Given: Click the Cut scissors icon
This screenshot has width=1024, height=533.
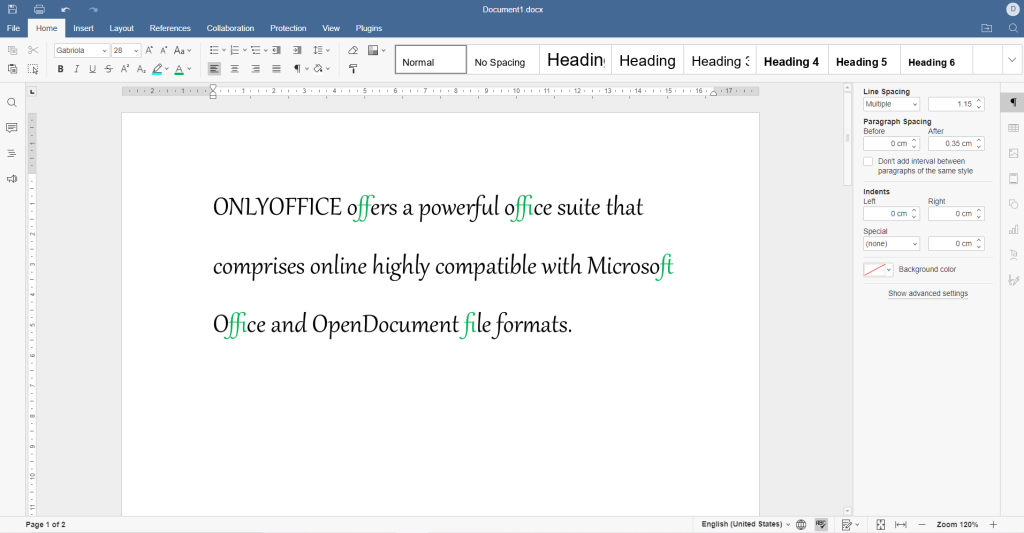Looking at the screenshot, I should (x=33, y=50).
